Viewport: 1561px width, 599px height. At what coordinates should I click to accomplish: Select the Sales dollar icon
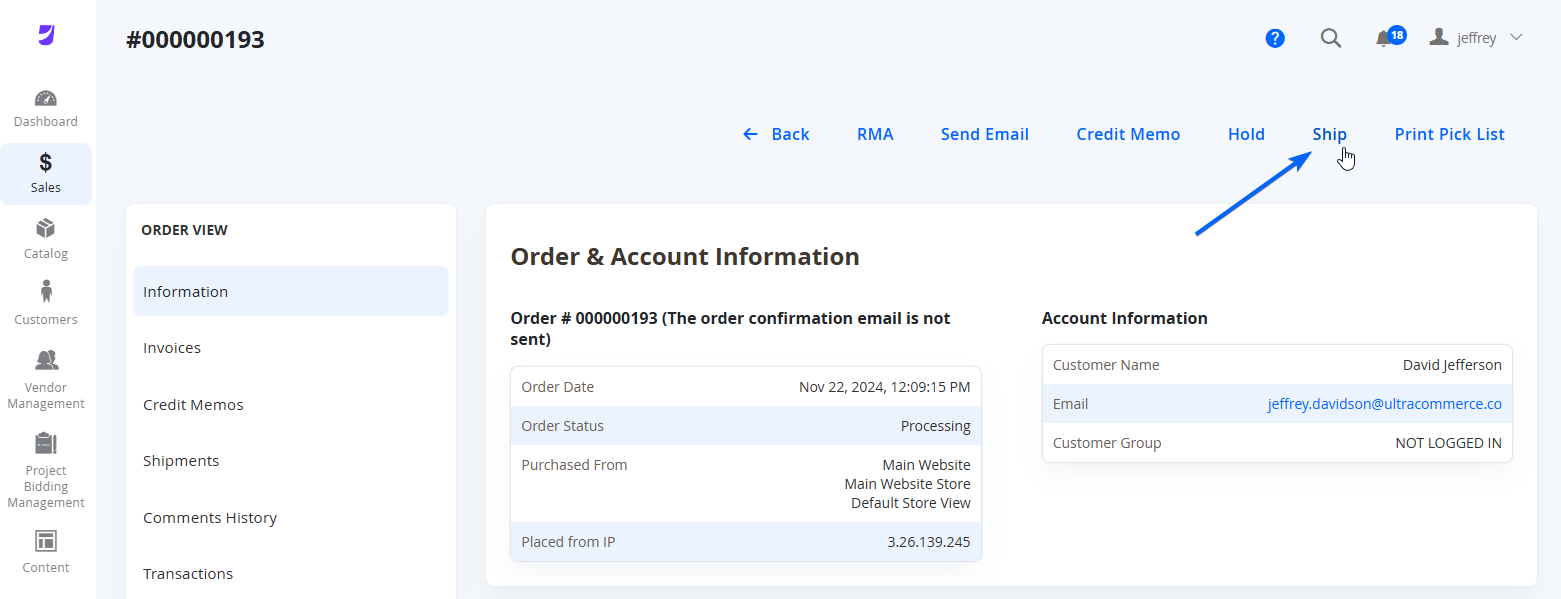[x=46, y=162]
